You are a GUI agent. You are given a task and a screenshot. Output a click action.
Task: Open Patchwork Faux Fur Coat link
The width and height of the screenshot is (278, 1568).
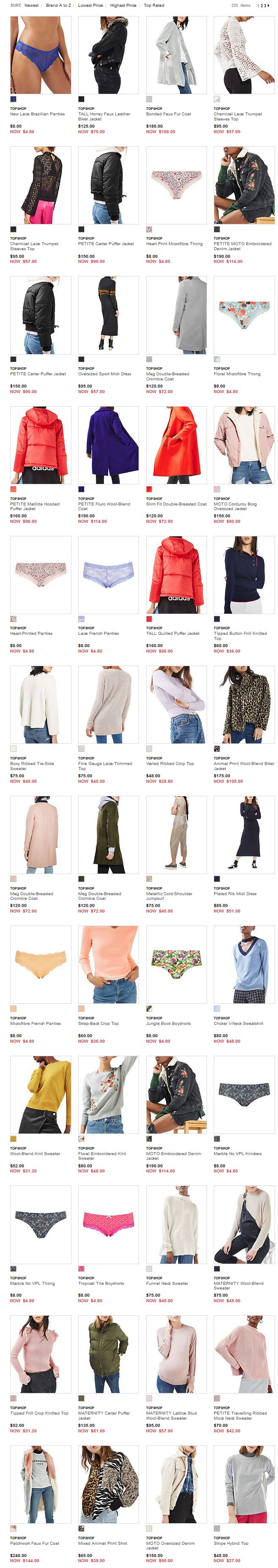pyautogui.click(x=35, y=1543)
